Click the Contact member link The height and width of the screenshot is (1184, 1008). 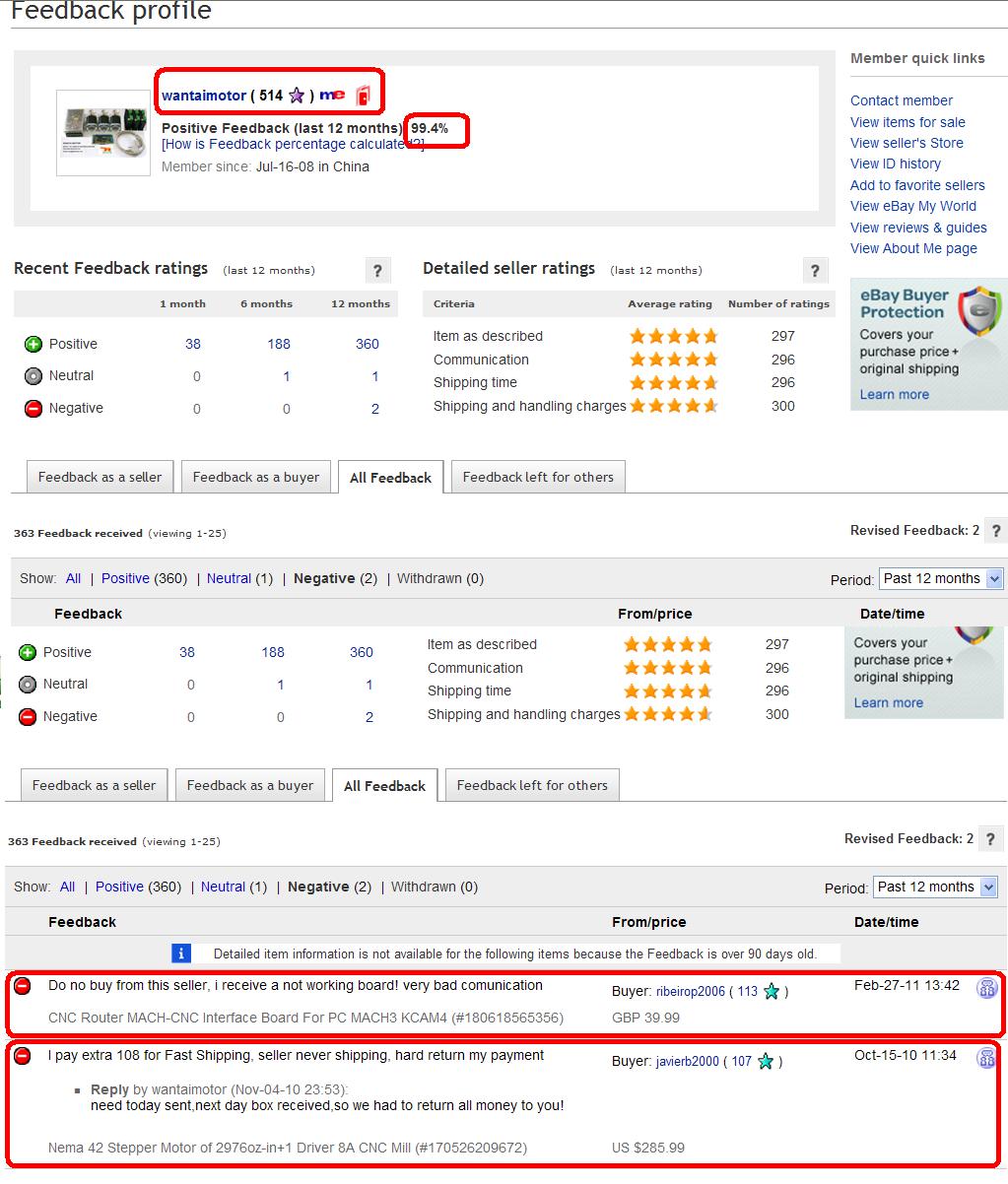tap(902, 100)
